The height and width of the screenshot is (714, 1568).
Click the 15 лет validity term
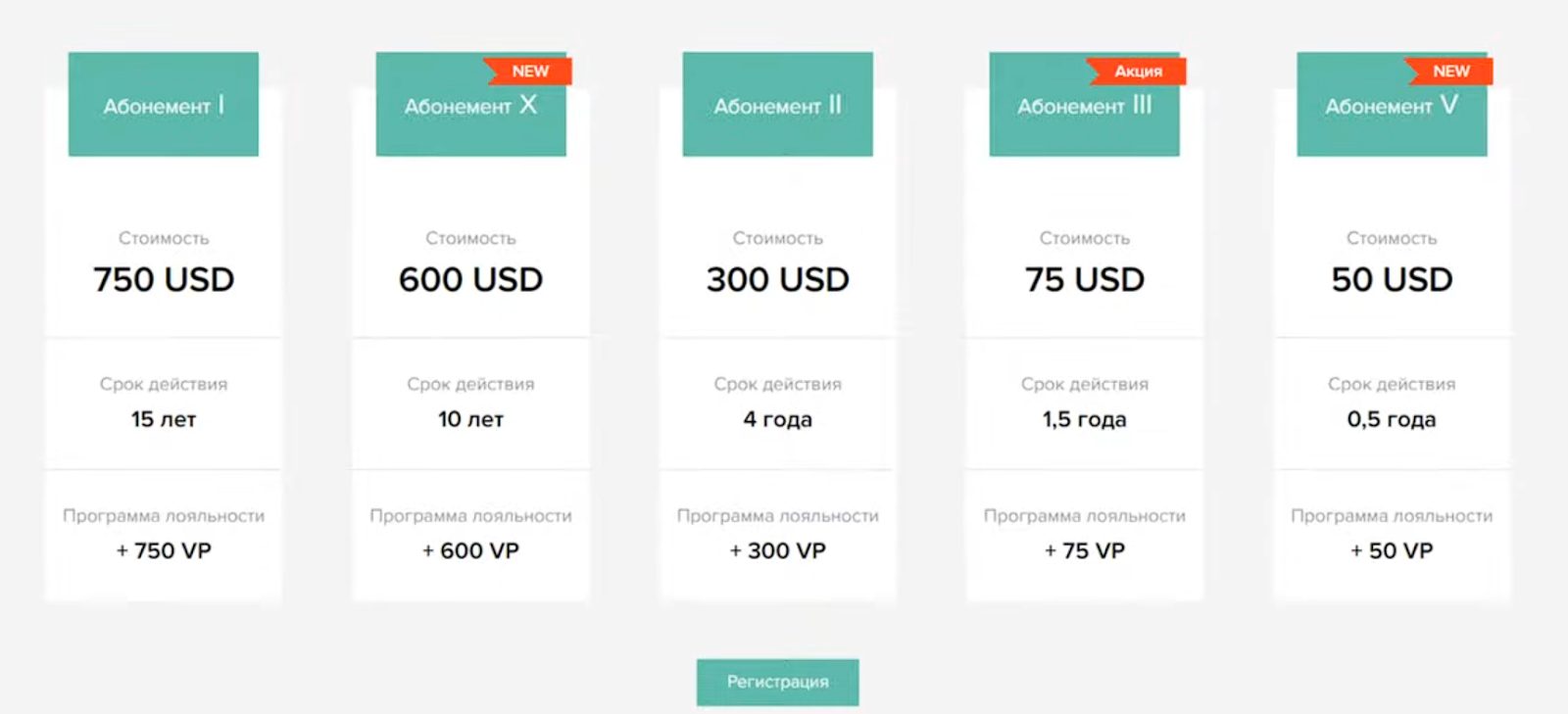(x=164, y=419)
